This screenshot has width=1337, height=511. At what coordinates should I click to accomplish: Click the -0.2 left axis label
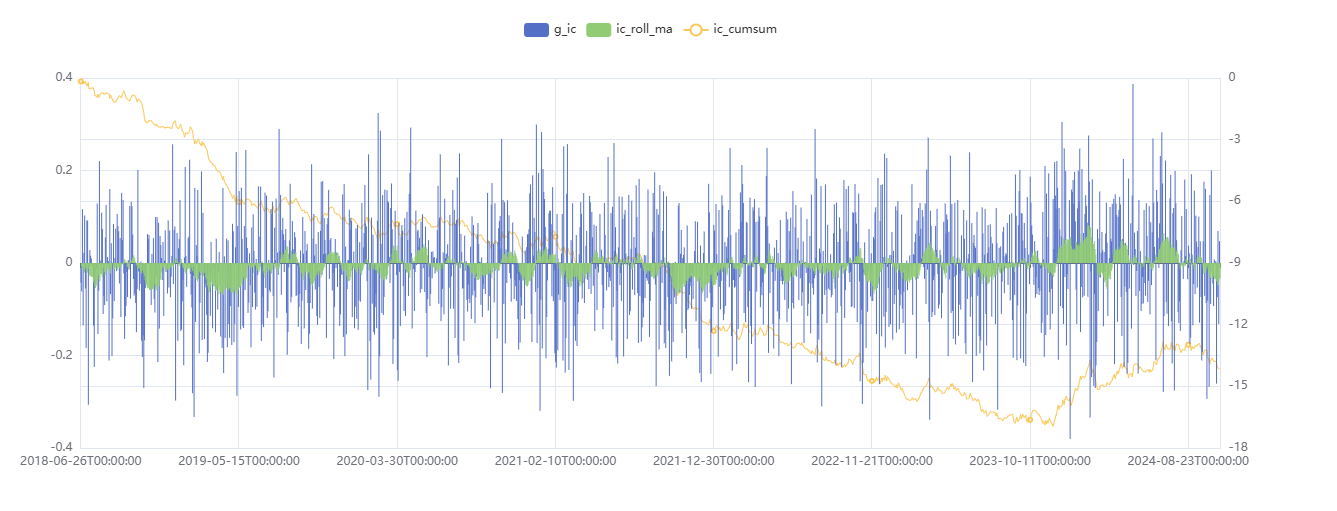60,355
